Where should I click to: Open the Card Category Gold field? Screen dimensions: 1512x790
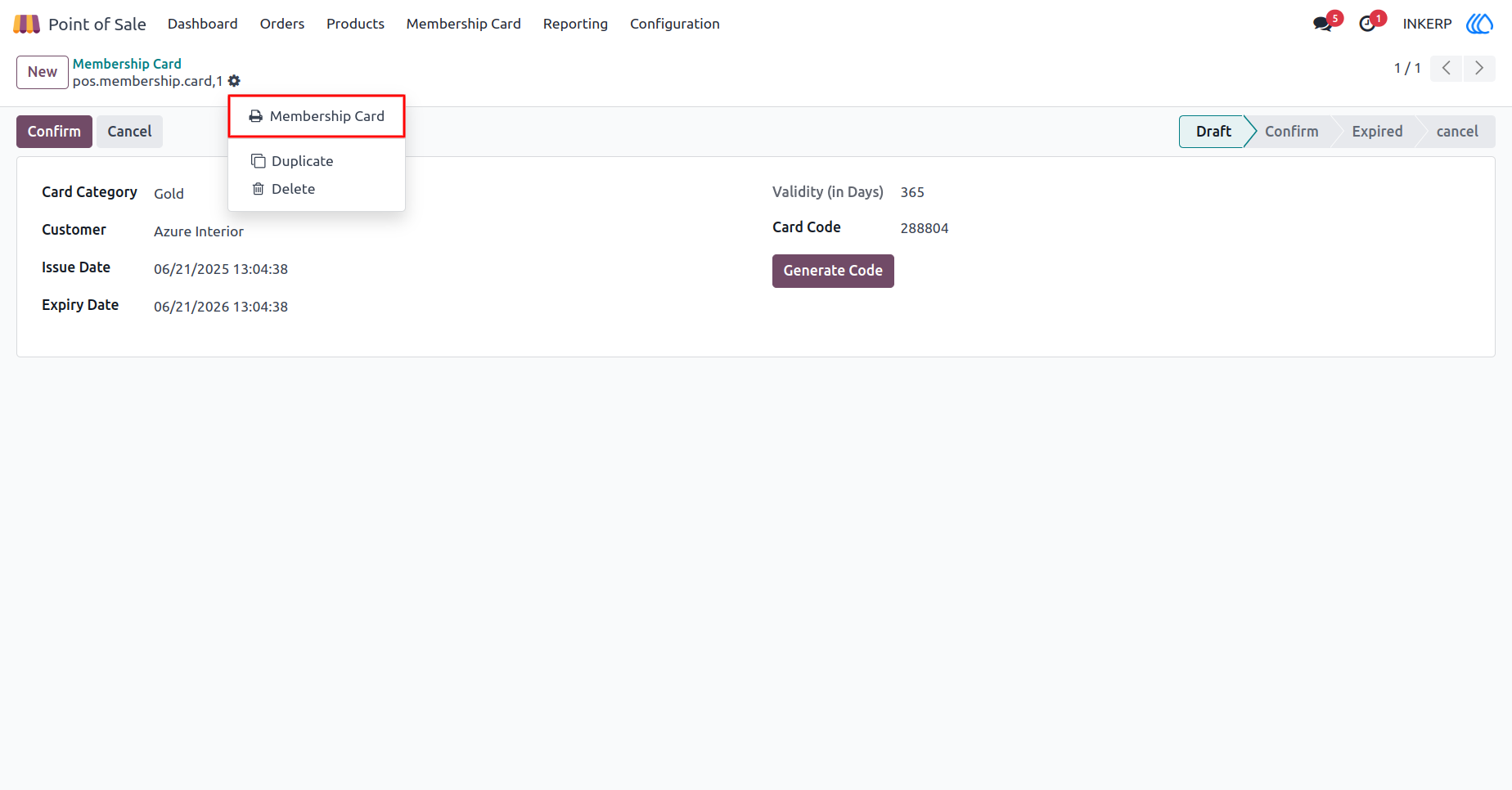click(x=169, y=194)
